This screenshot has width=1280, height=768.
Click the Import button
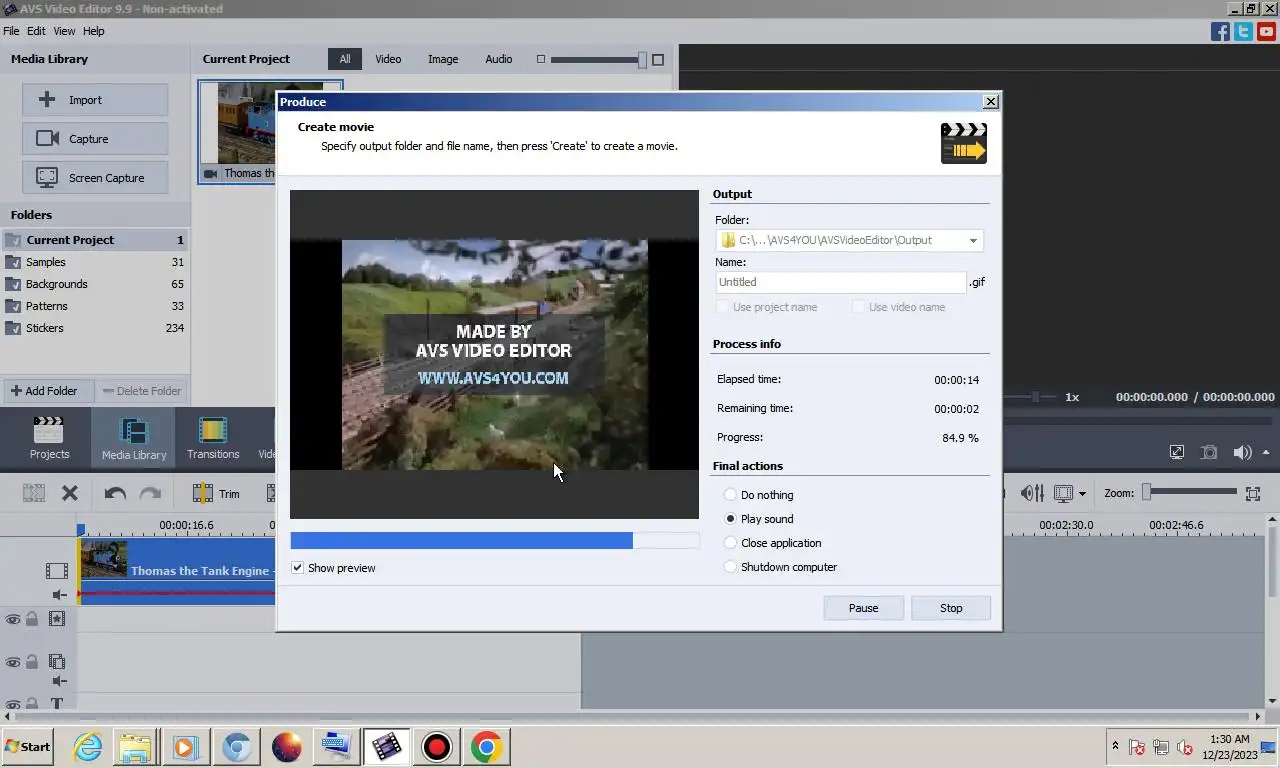click(x=95, y=100)
